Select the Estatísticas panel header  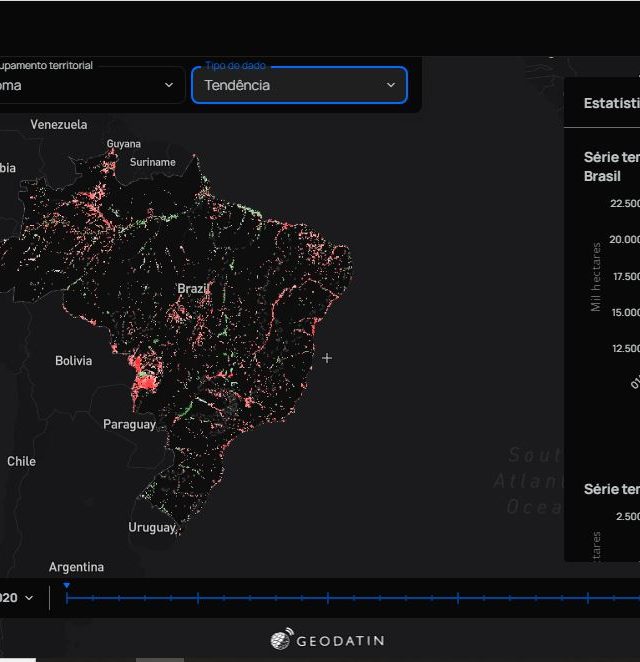pos(611,103)
